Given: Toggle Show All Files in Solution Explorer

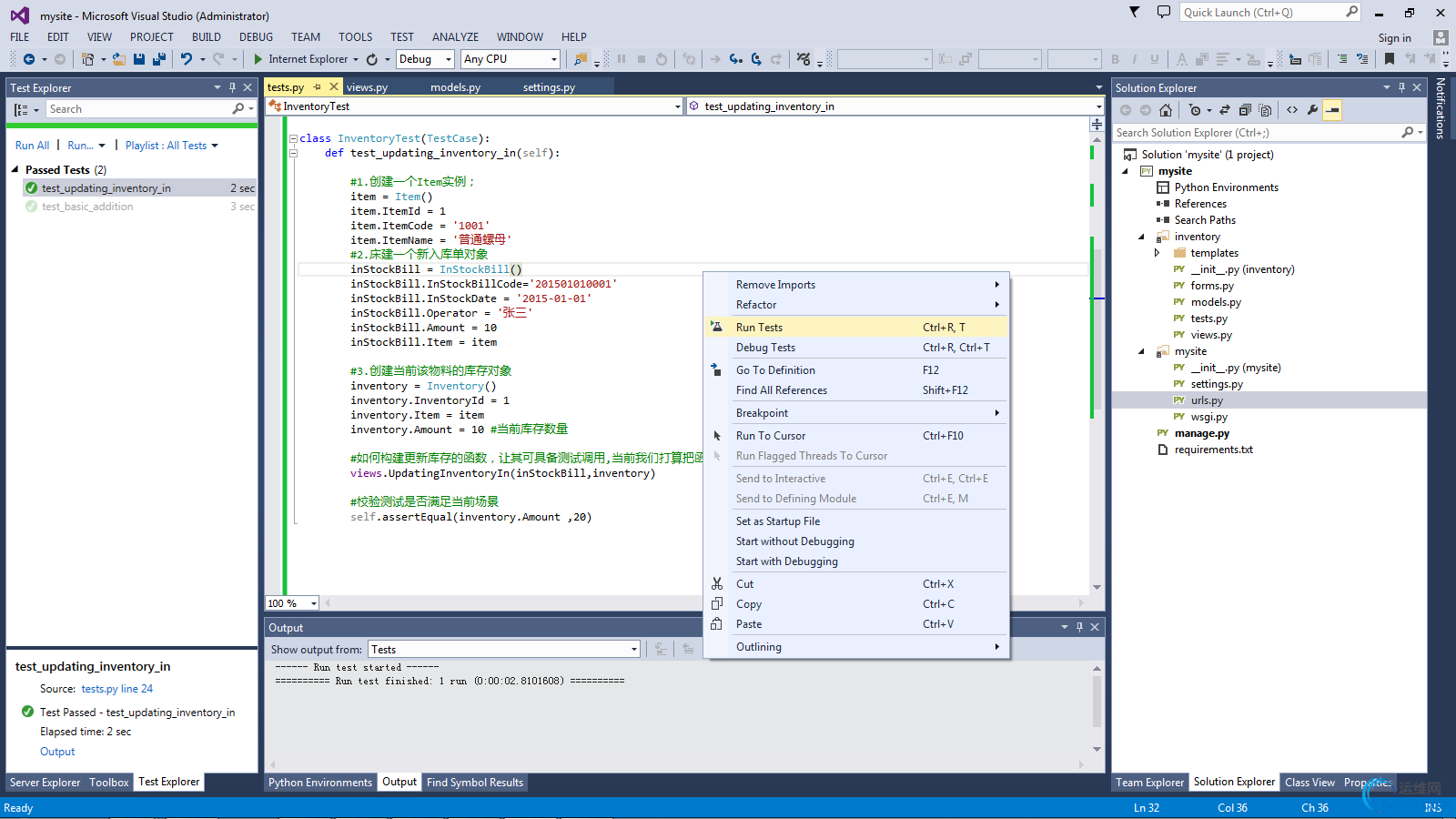Looking at the screenshot, I should 1265,110.
